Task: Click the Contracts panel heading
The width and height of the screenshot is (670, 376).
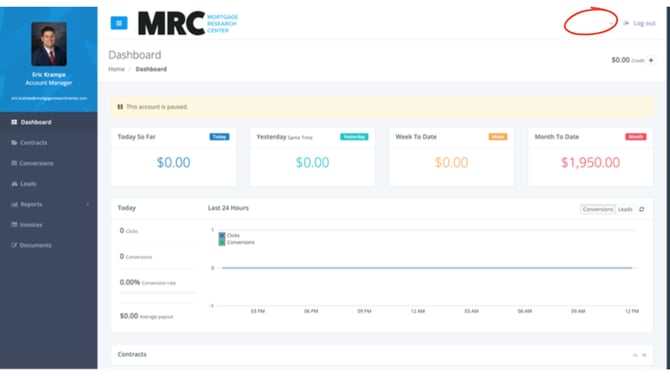Action: [132, 354]
